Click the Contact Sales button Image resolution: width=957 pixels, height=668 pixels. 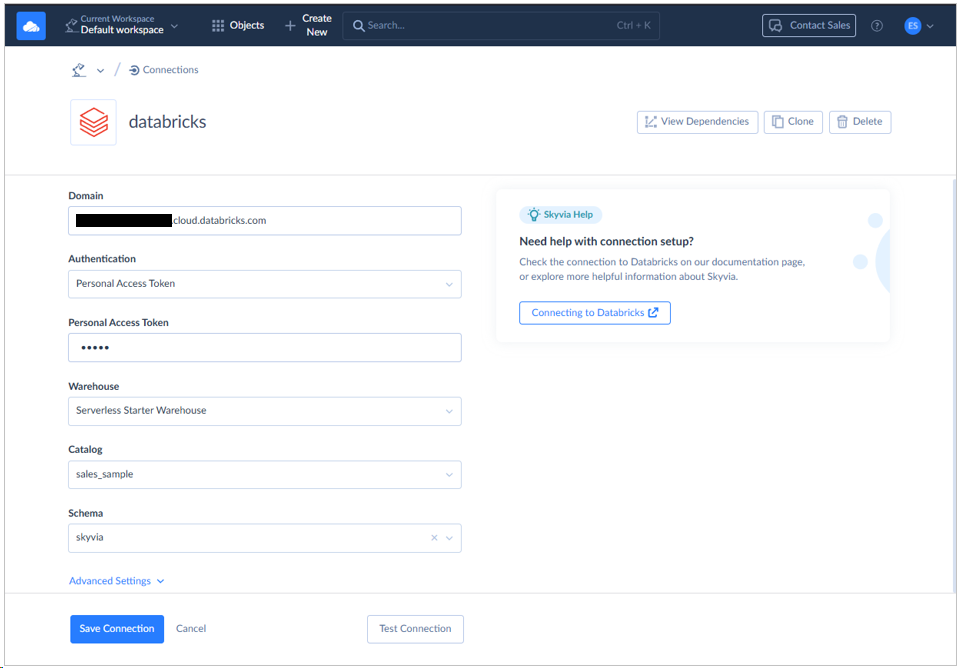pyautogui.click(x=809, y=26)
